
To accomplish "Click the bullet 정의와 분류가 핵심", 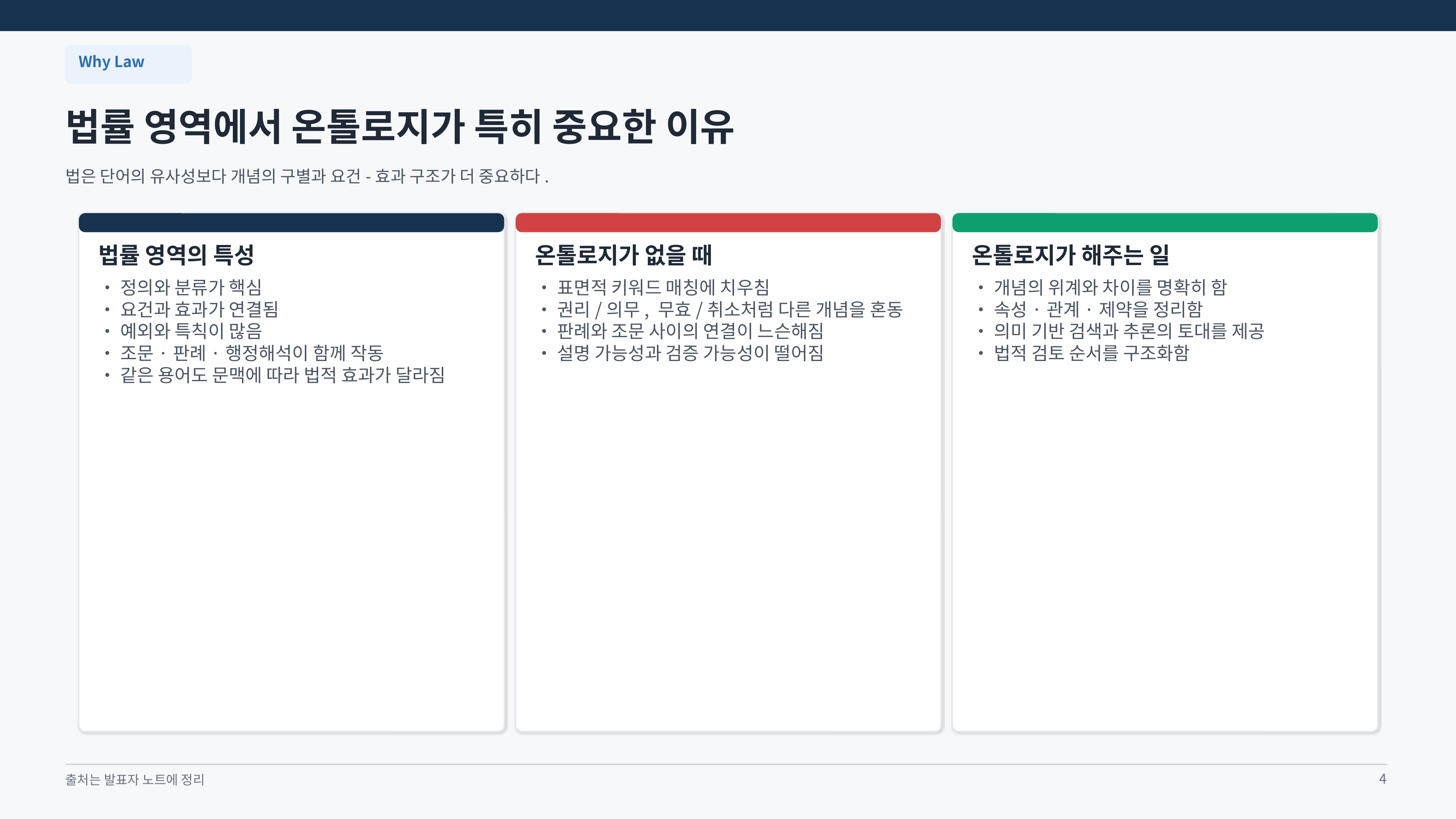I will click(x=191, y=287).
